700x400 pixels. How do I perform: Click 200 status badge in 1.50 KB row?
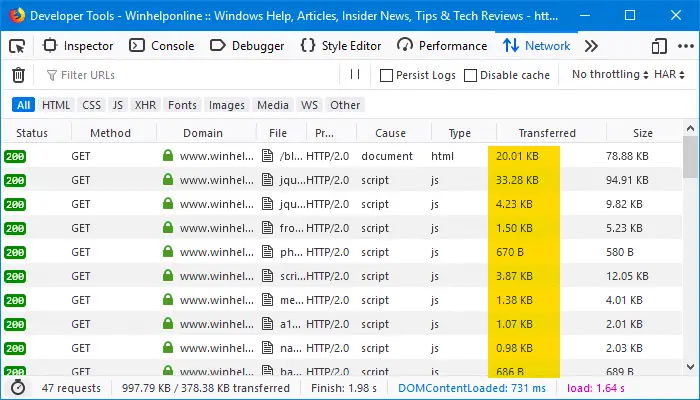pyautogui.click(x=15, y=229)
